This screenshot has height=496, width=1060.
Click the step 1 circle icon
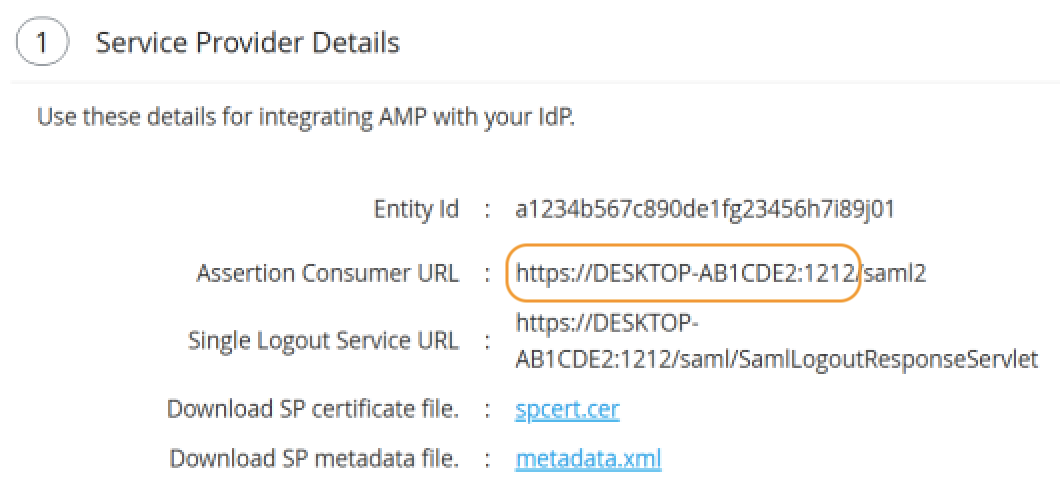click(42, 44)
